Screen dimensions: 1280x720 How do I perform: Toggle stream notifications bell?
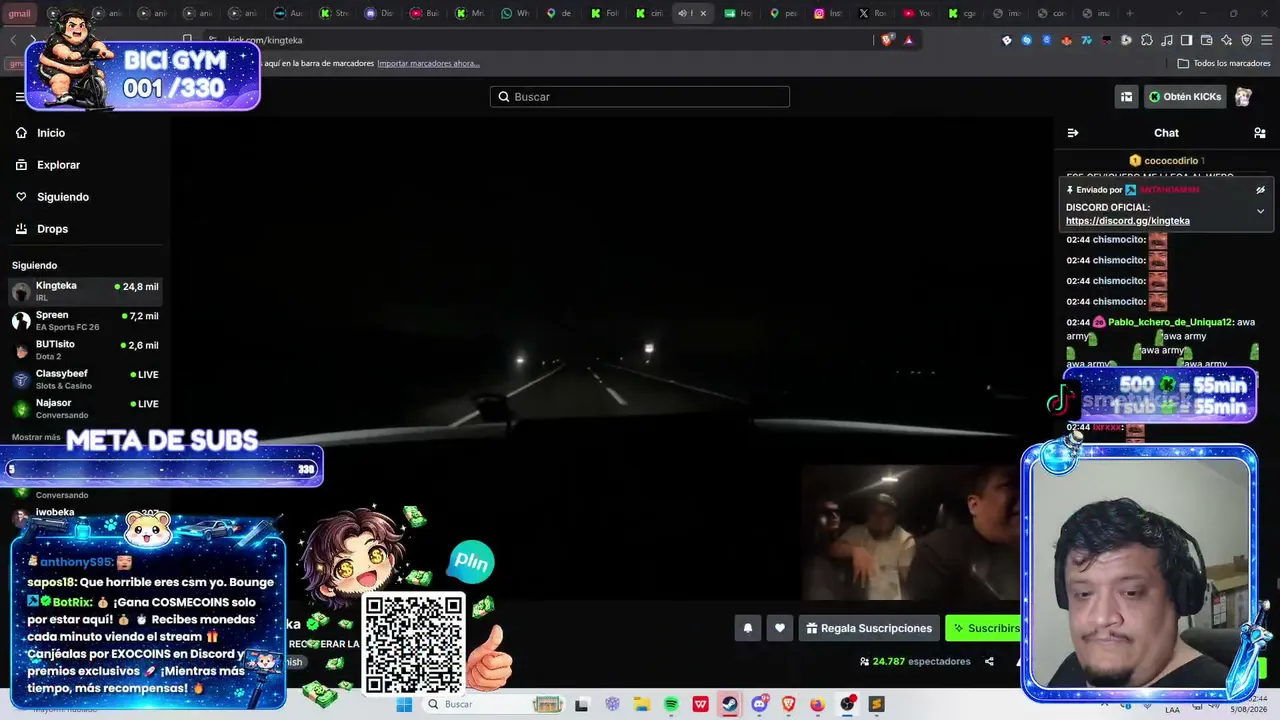[x=747, y=628]
